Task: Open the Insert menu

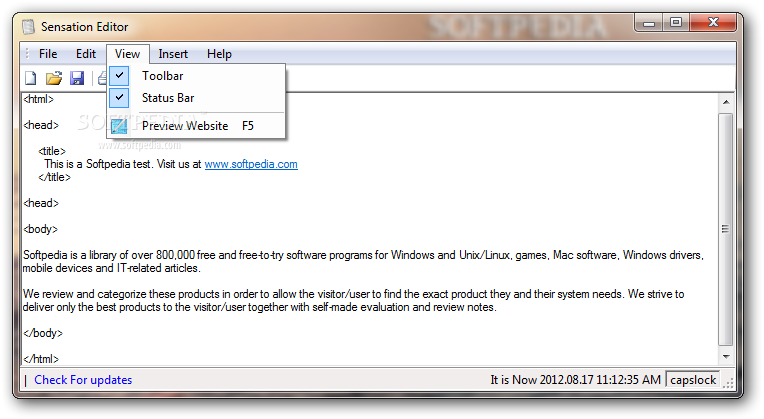Action: coord(173,54)
